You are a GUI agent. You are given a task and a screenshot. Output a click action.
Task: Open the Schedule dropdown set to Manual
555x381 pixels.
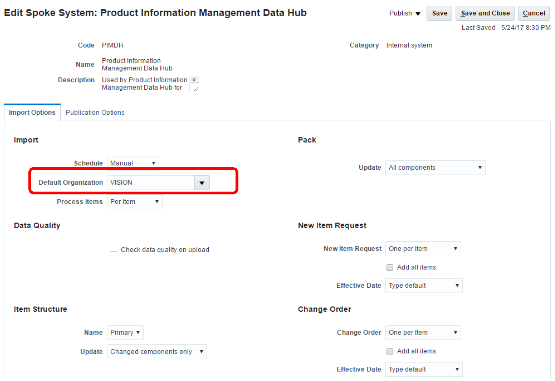[x=133, y=163]
